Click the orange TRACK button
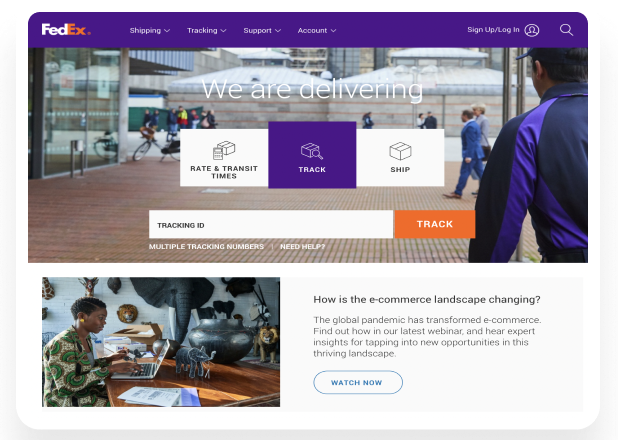 tap(435, 224)
